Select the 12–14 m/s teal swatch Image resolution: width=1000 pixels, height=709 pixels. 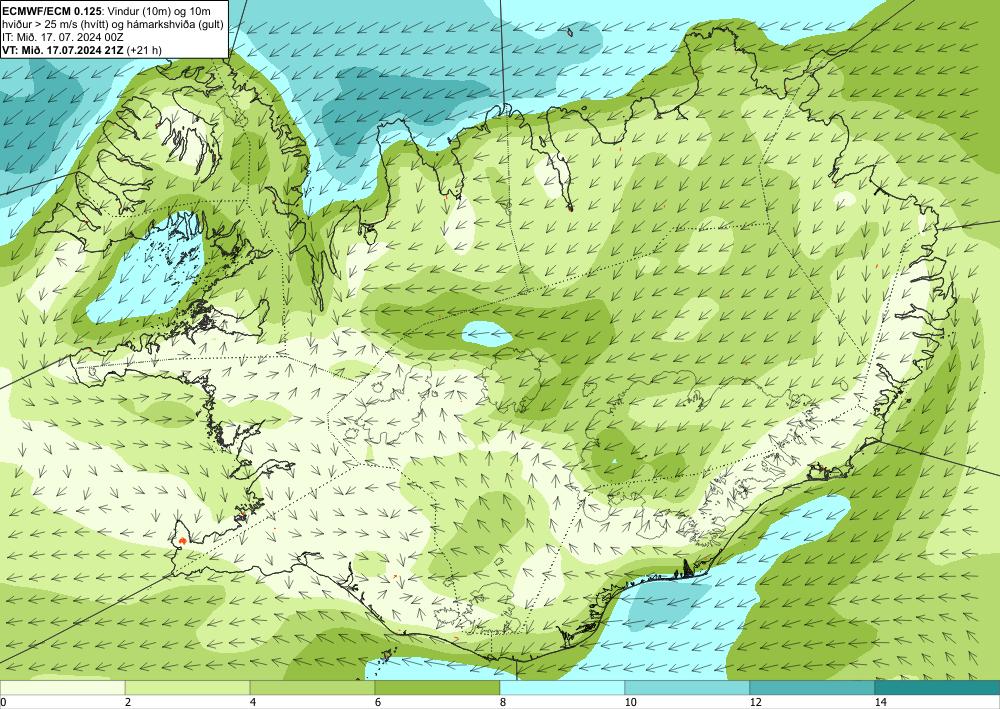point(812,687)
